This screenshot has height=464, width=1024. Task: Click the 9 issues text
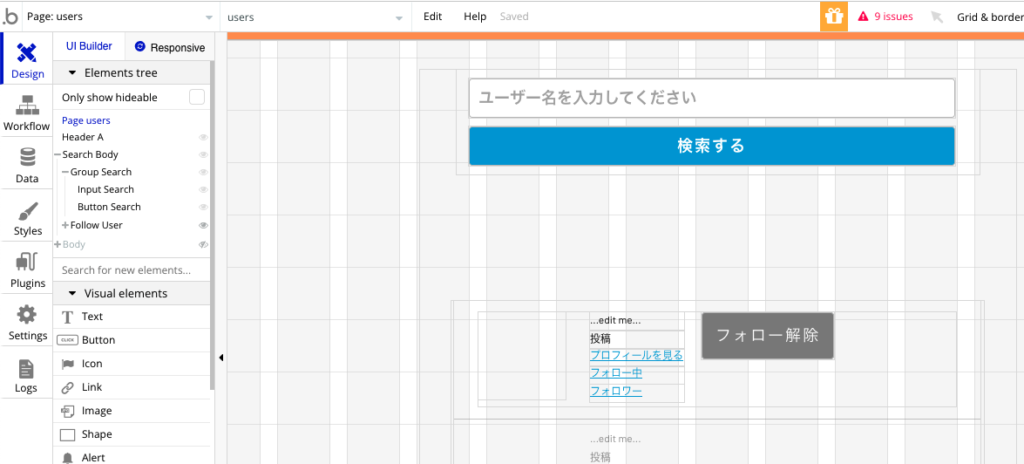(893, 16)
